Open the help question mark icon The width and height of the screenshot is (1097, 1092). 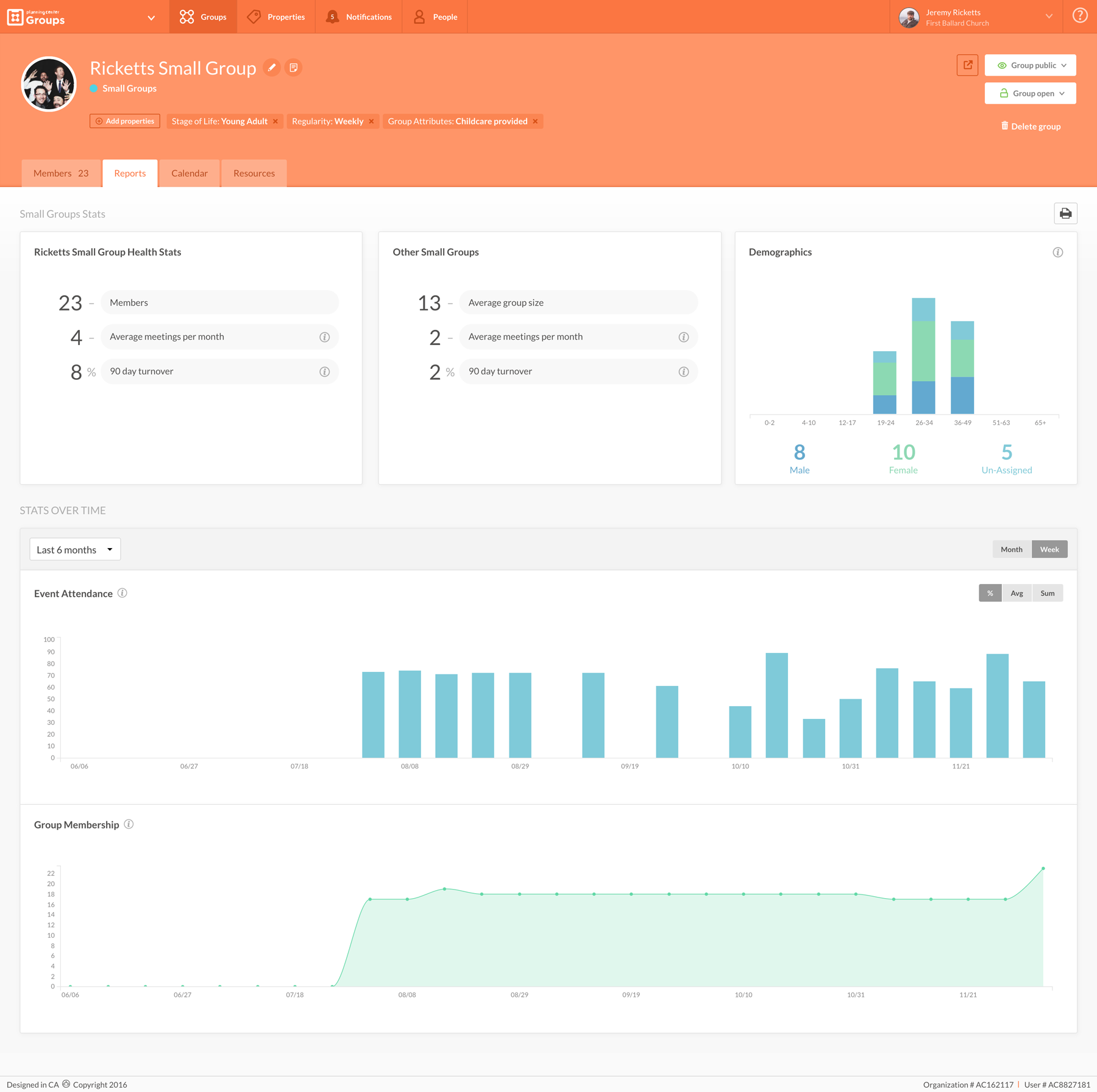tap(1079, 15)
